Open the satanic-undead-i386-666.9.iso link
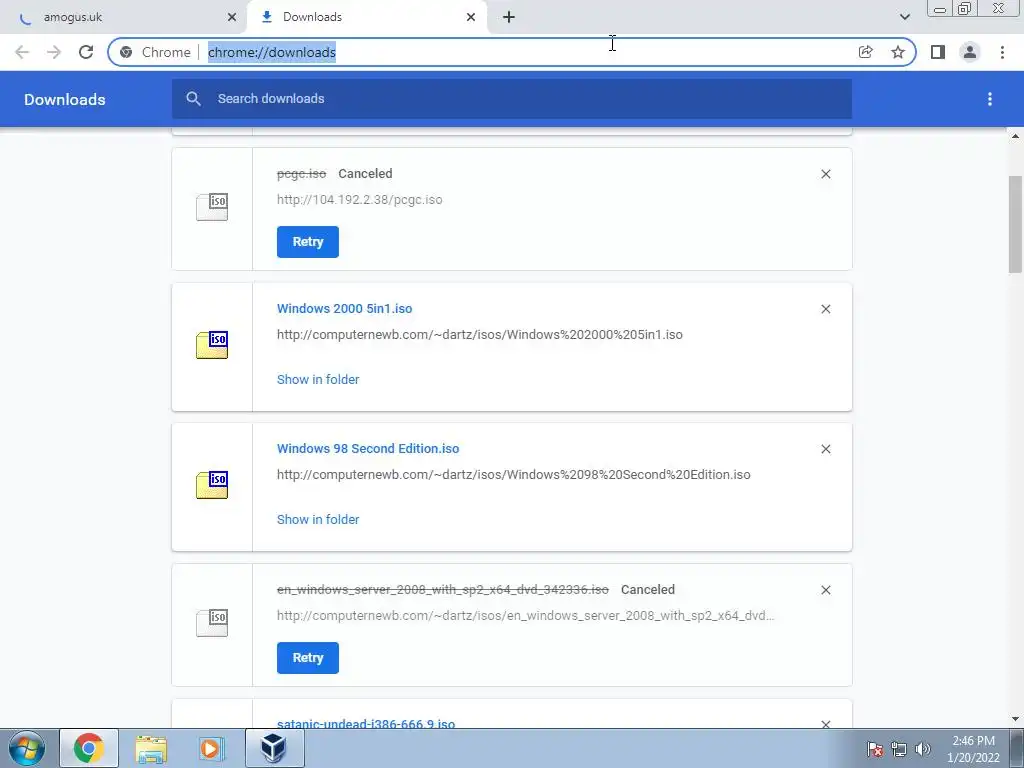1024x768 pixels. click(x=366, y=723)
